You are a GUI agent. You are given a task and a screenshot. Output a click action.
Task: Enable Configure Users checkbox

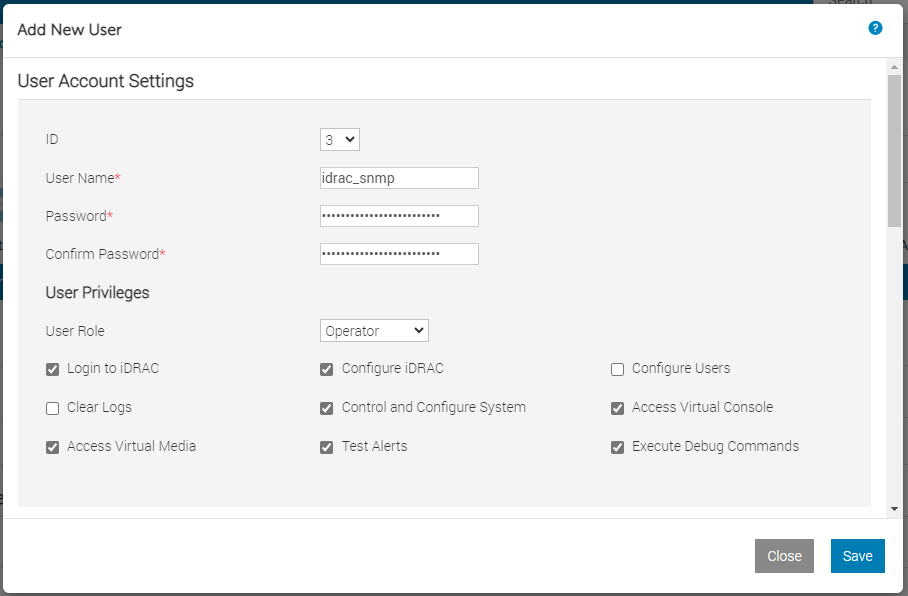[x=617, y=370]
